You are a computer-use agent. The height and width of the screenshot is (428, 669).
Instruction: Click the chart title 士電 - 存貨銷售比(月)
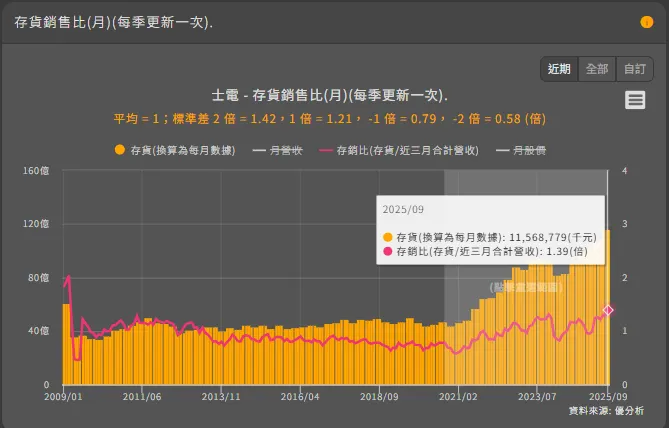pyautogui.click(x=330, y=95)
